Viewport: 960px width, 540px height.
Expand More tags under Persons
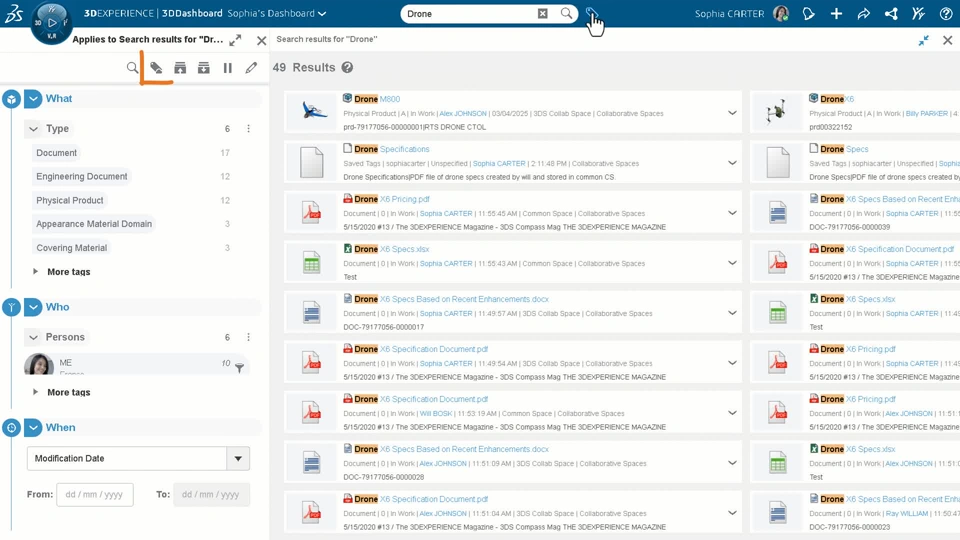[62, 392]
